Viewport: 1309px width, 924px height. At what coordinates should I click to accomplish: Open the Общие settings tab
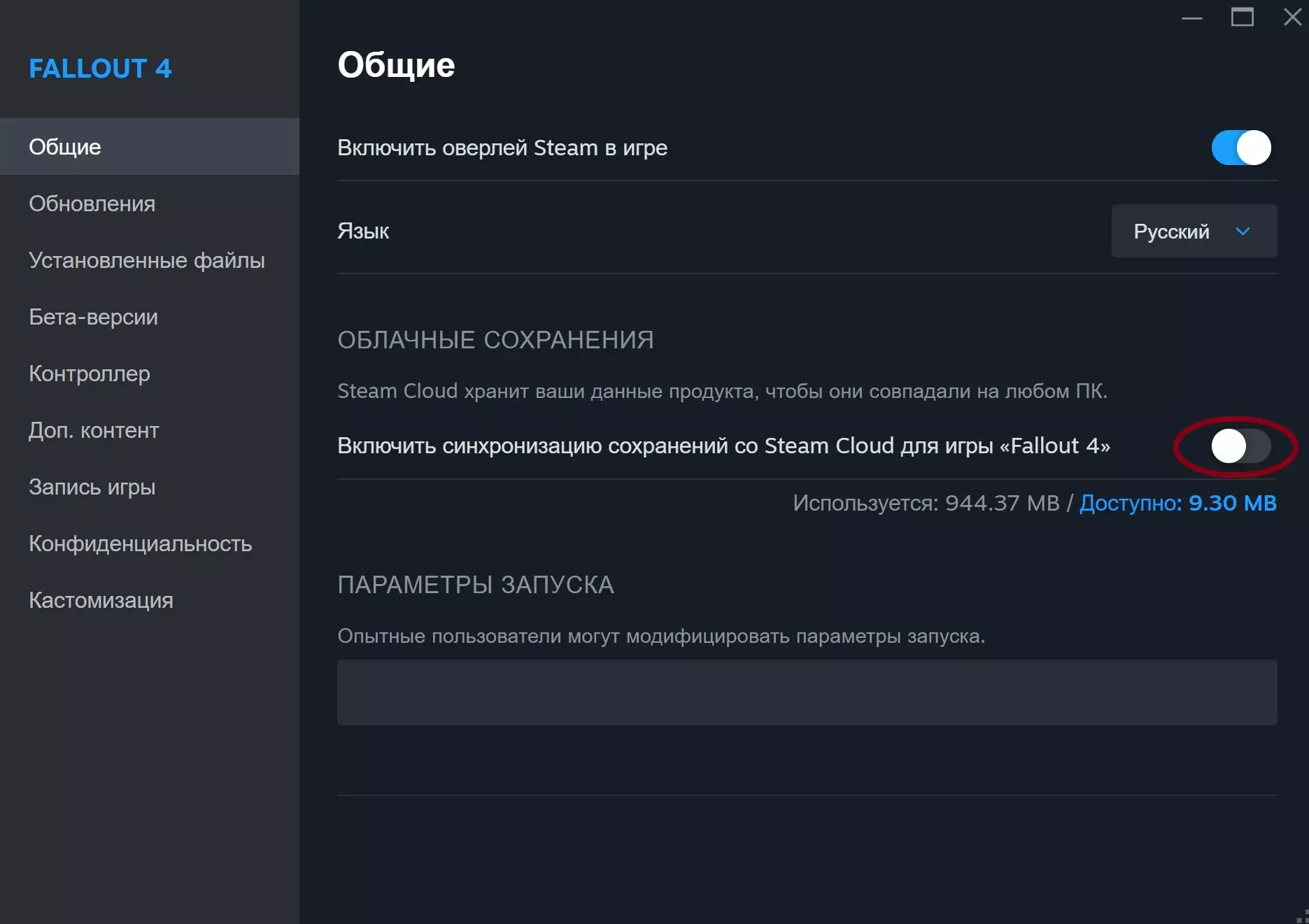65,147
